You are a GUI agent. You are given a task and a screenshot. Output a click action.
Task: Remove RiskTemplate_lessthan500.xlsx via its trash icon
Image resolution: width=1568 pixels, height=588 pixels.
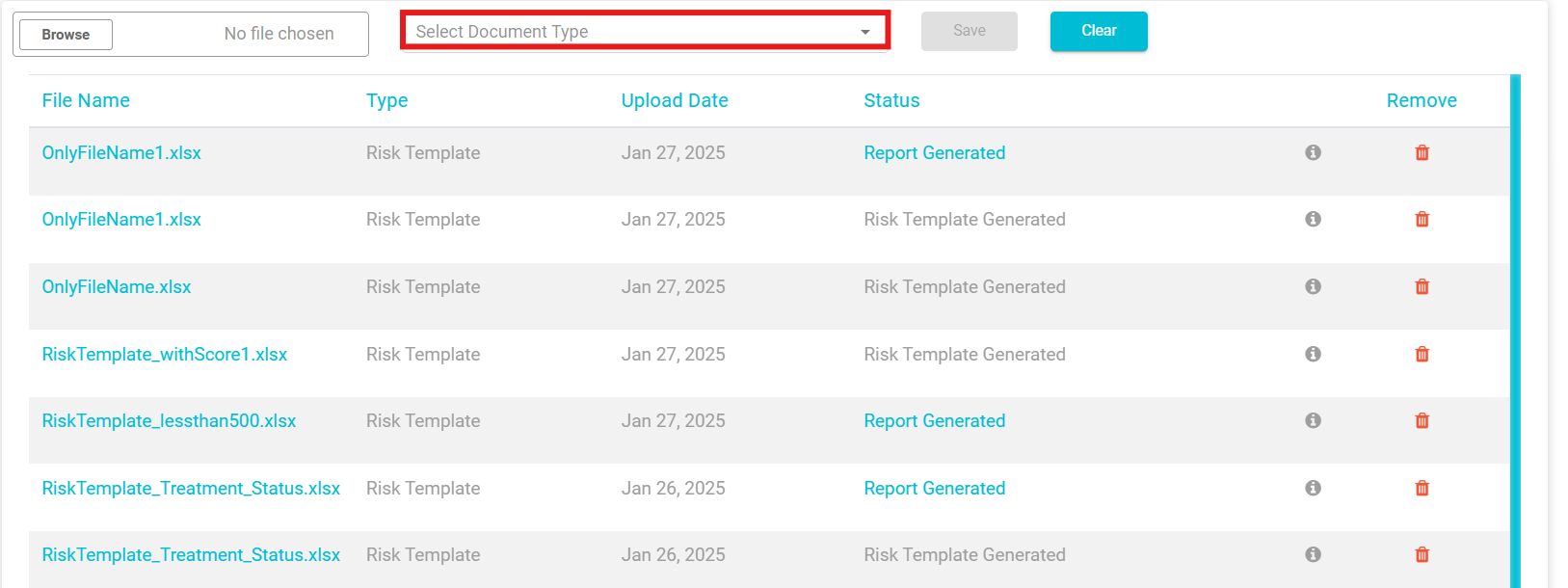(x=1422, y=420)
